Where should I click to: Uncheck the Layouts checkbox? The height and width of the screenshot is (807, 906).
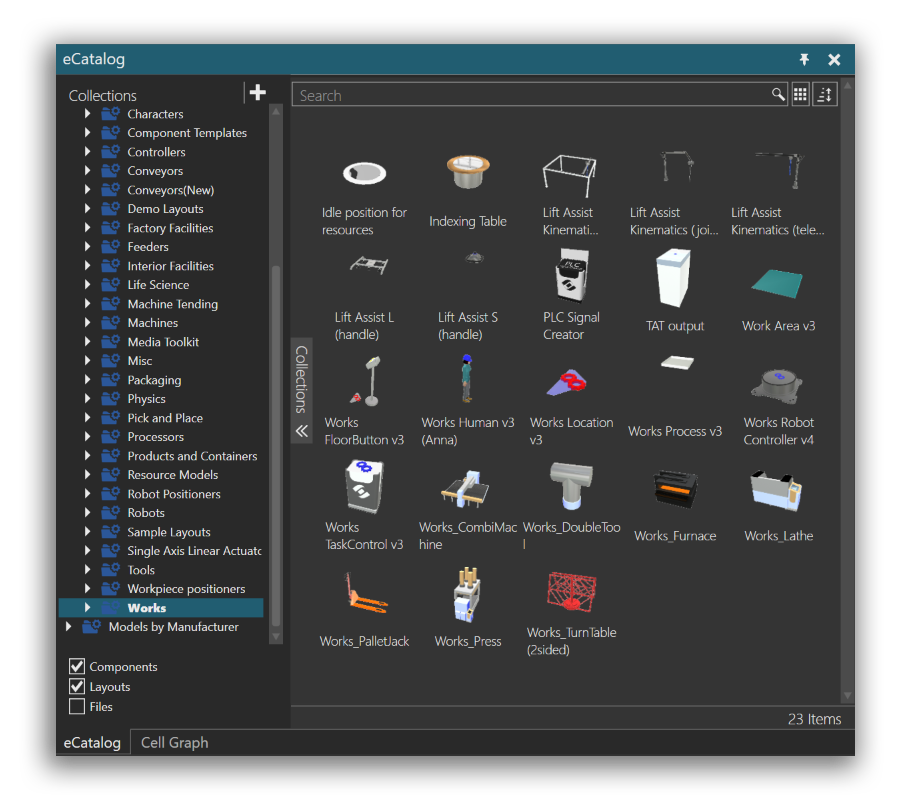[x=77, y=686]
